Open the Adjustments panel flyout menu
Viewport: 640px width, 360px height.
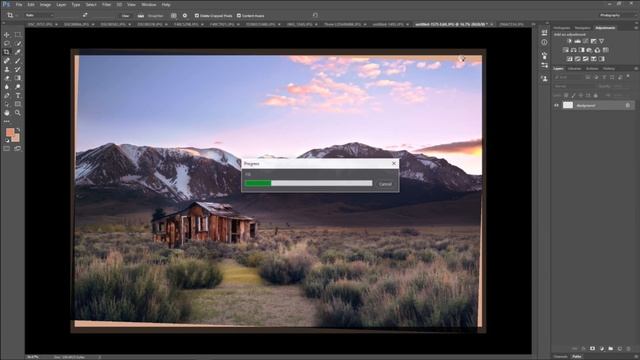point(636,28)
